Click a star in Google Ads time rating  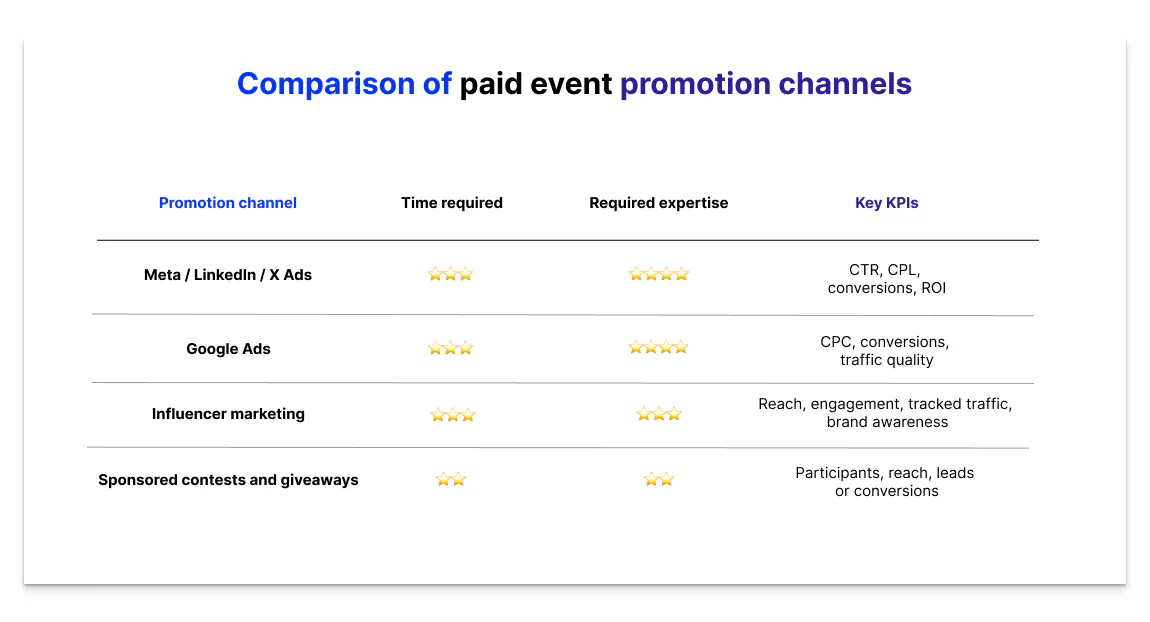coord(450,347)
